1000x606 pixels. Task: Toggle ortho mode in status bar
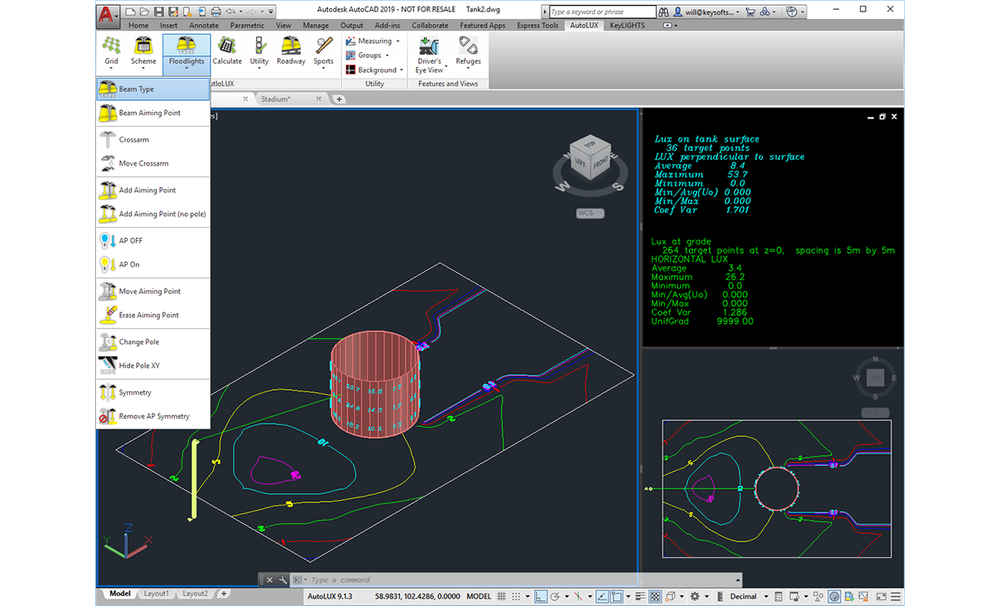(541, 597)
